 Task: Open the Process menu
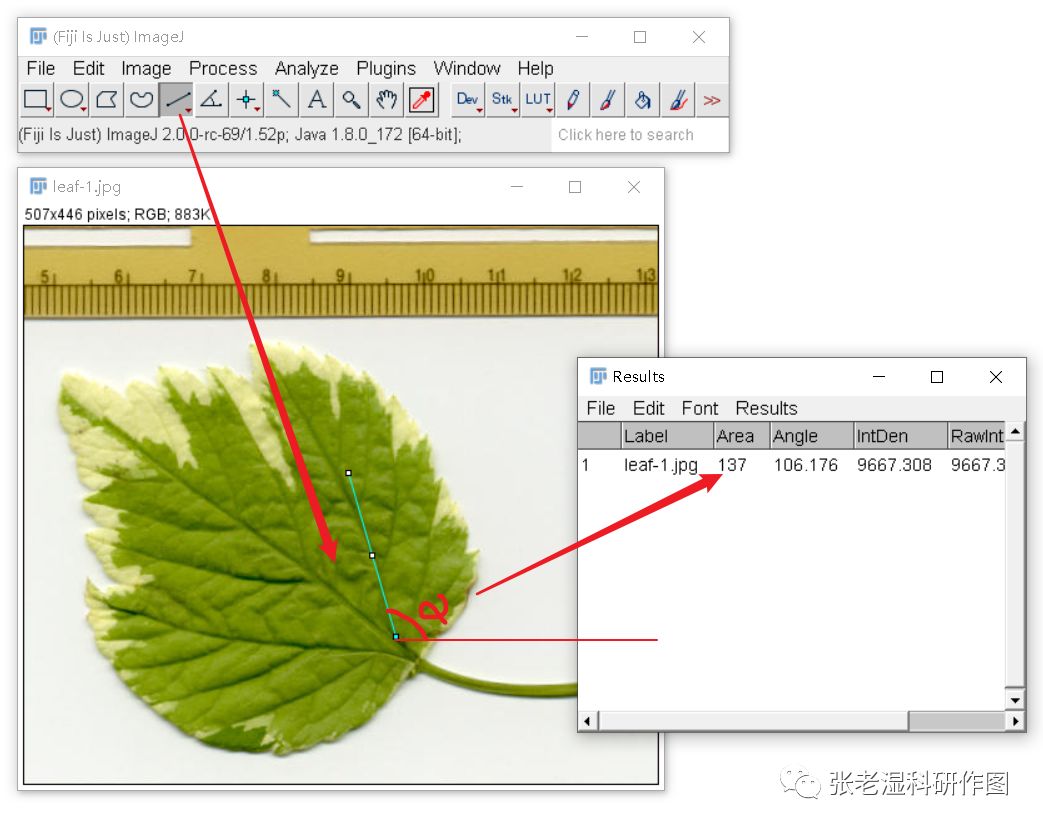click(x=223, y=69)
